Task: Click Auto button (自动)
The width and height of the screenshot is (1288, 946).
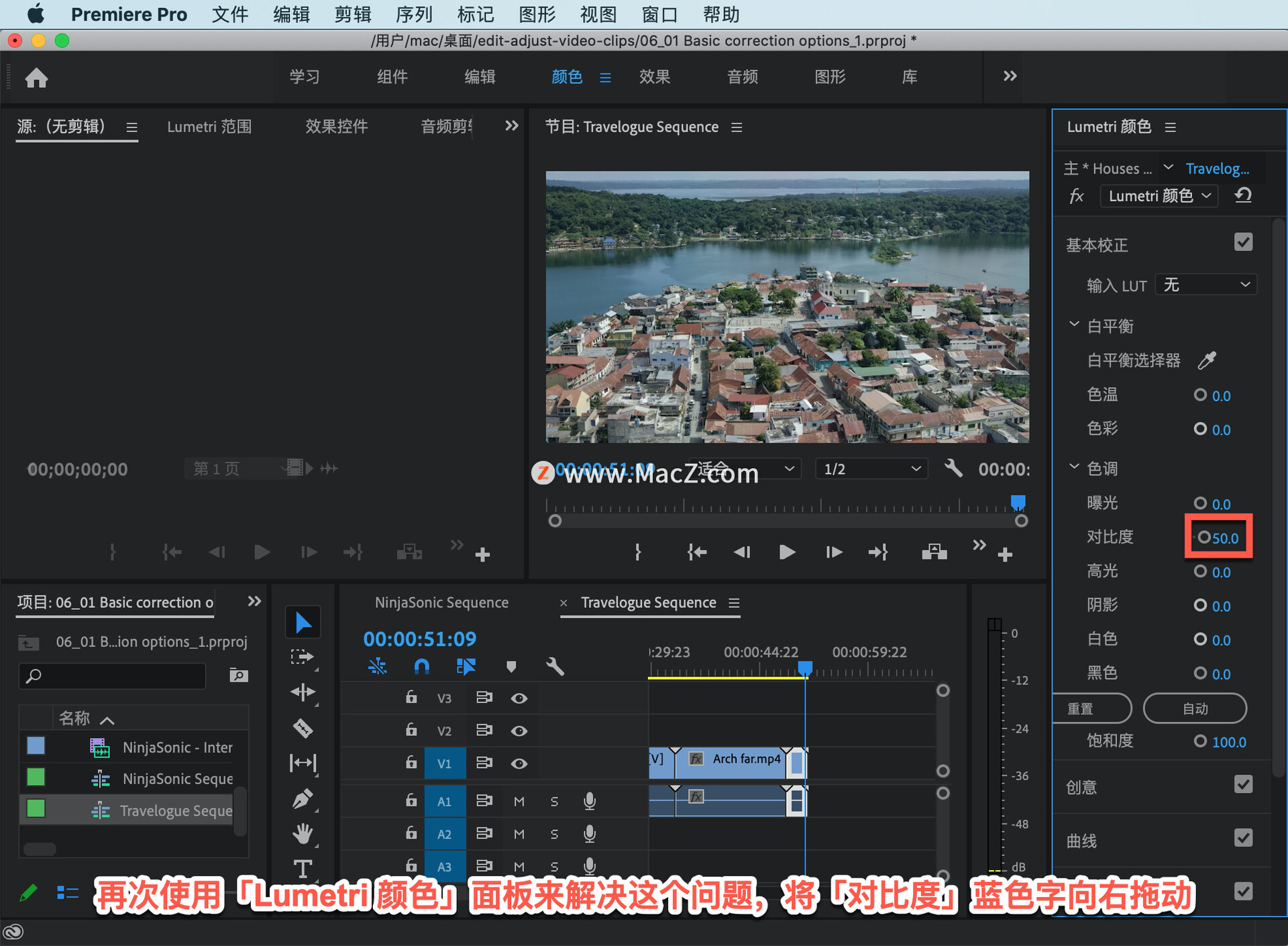Action: (x=1195, y=708)
